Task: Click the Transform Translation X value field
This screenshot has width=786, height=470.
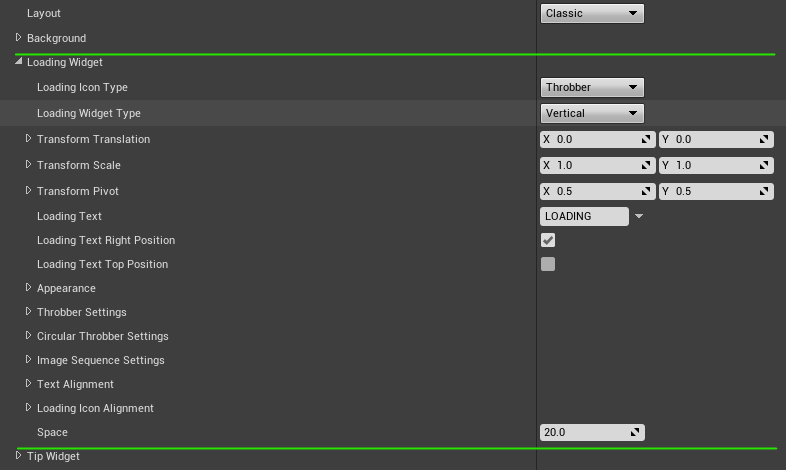Action: tap(598, 139)
